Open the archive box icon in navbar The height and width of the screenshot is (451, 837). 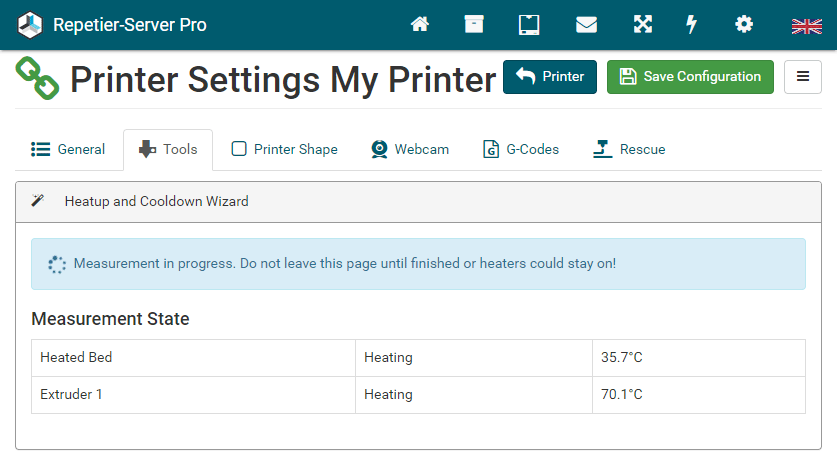474,25
